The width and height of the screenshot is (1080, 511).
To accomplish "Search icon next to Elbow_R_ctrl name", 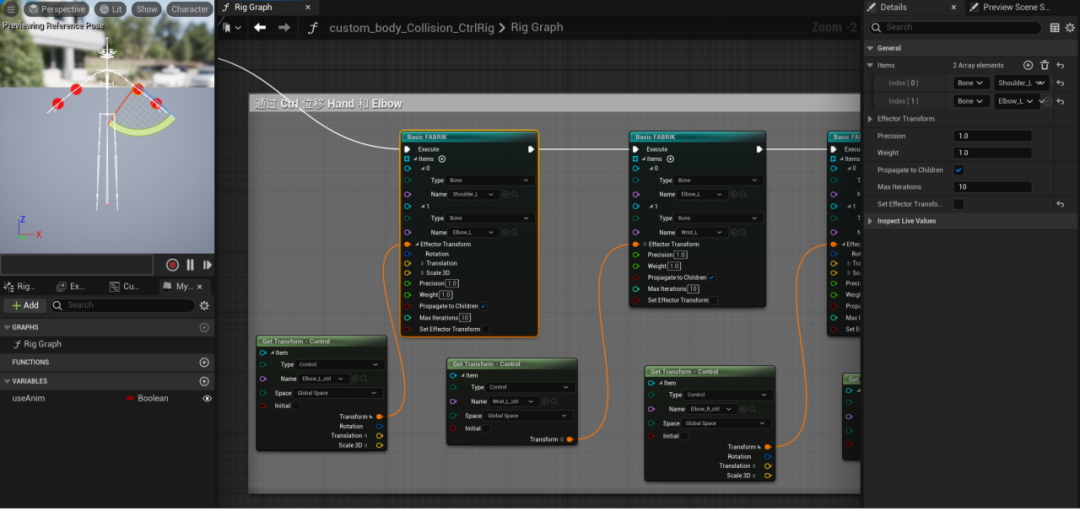I will click(x=754, y=409).
